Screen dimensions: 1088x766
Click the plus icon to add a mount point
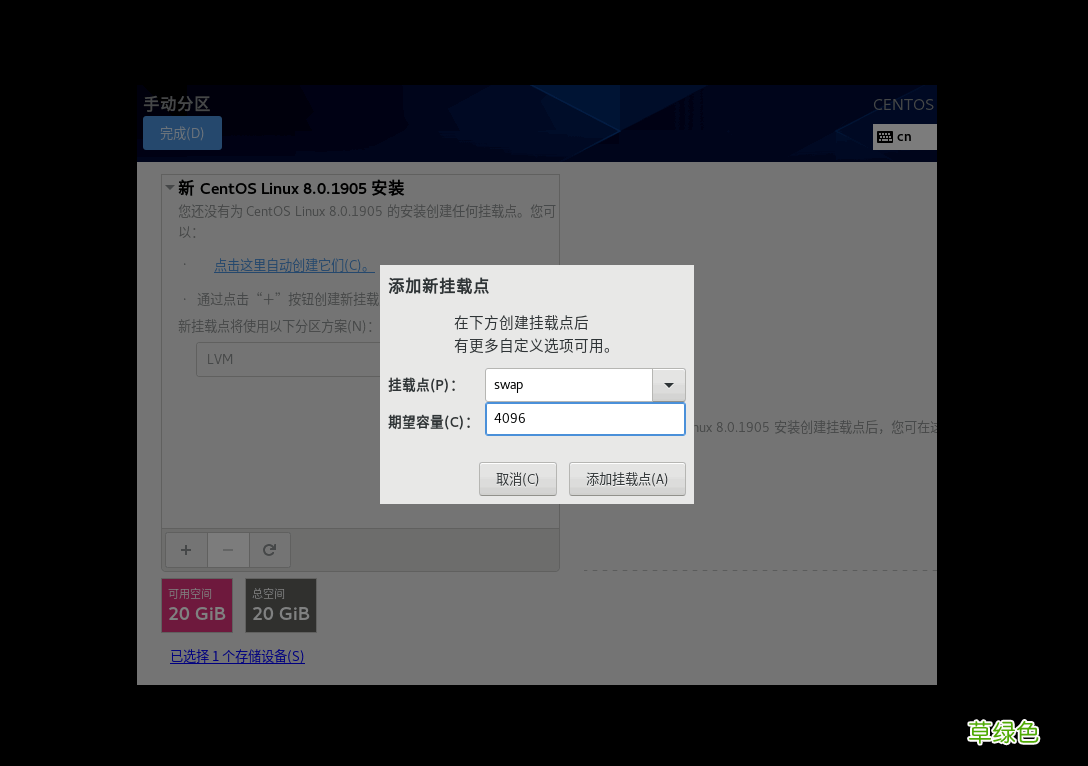click(185, 549)
